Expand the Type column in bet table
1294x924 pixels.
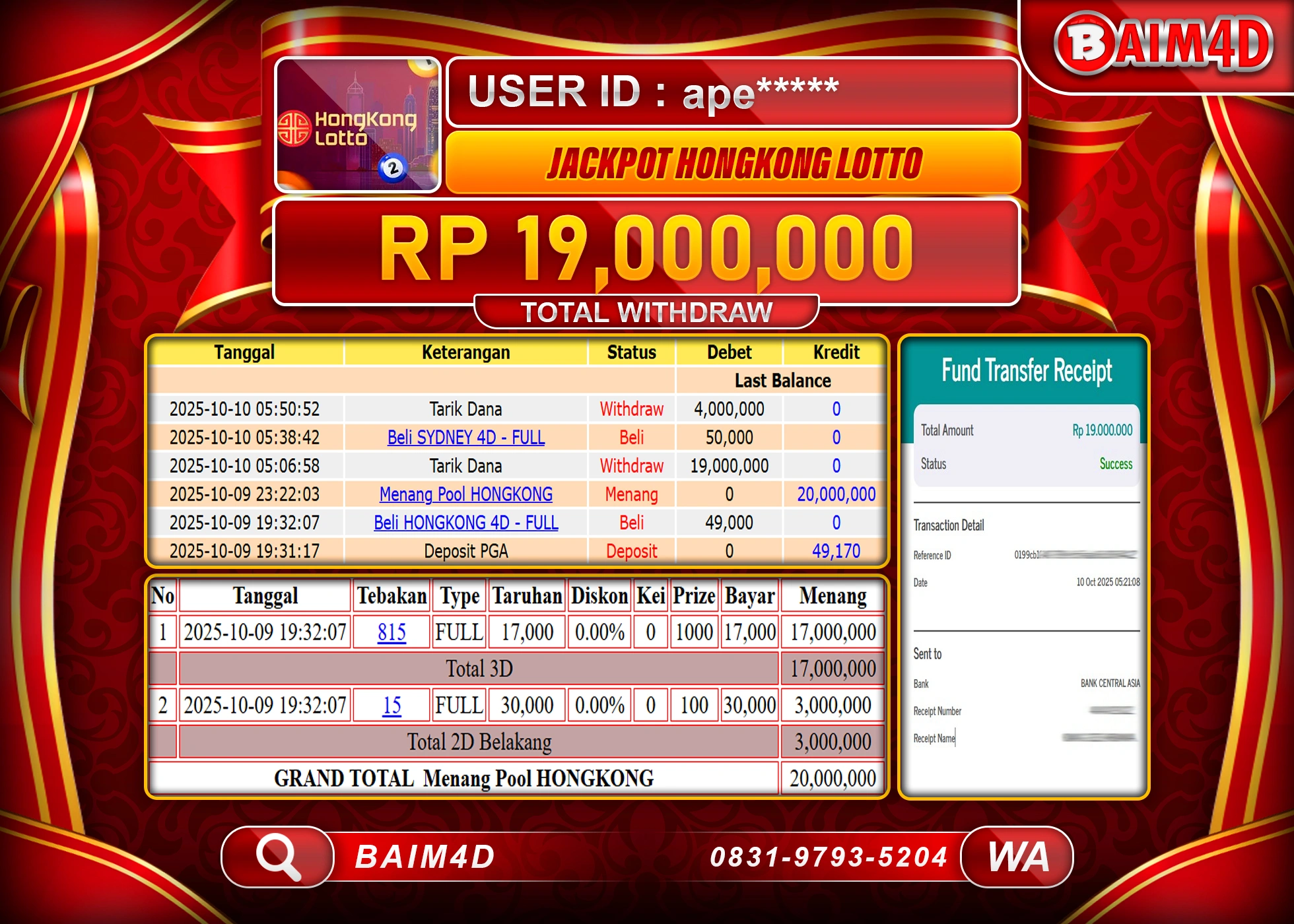(460, 595)
